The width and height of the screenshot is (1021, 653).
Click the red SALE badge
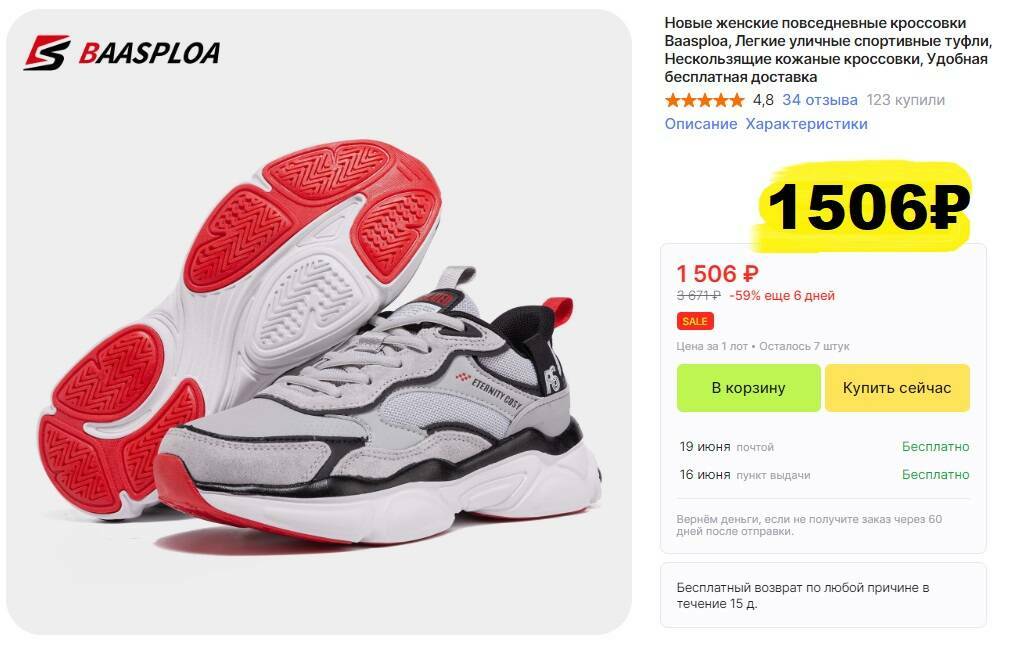[695, 321]
